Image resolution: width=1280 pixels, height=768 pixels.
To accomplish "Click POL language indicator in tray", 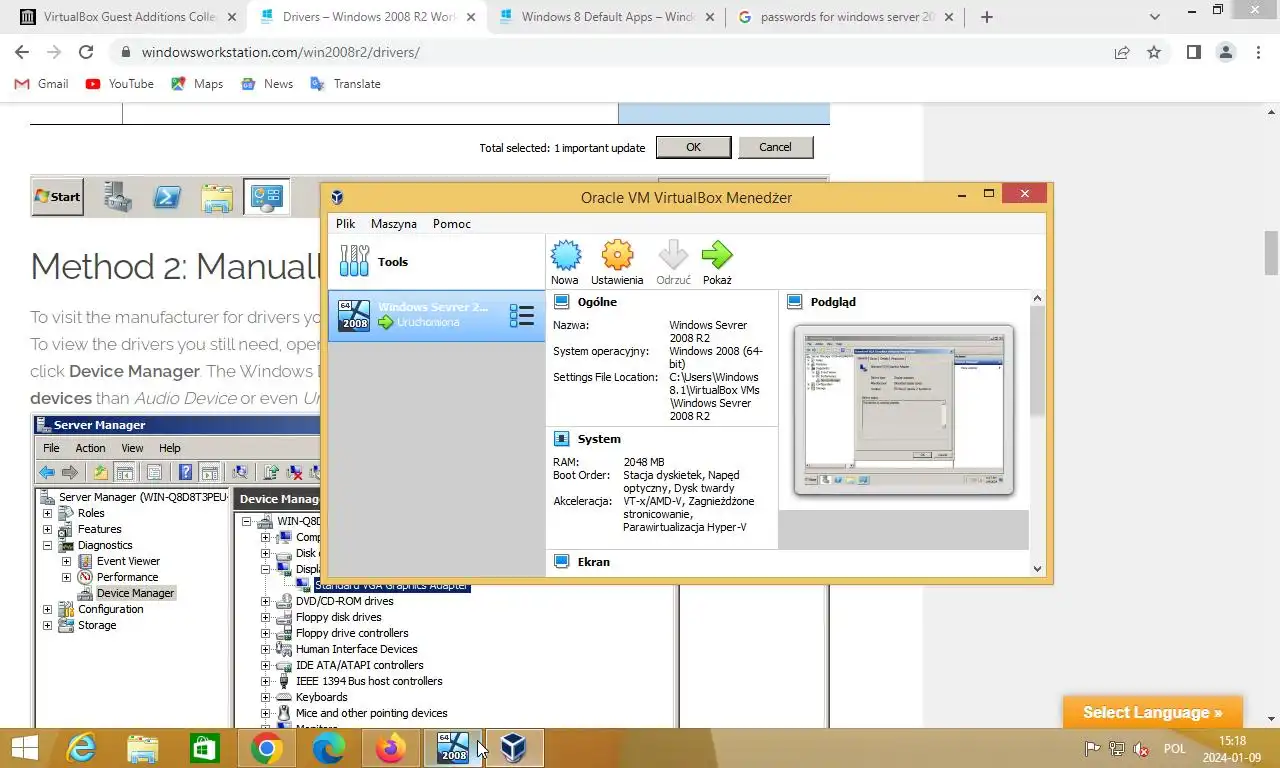I will (x=1175, y=749).
